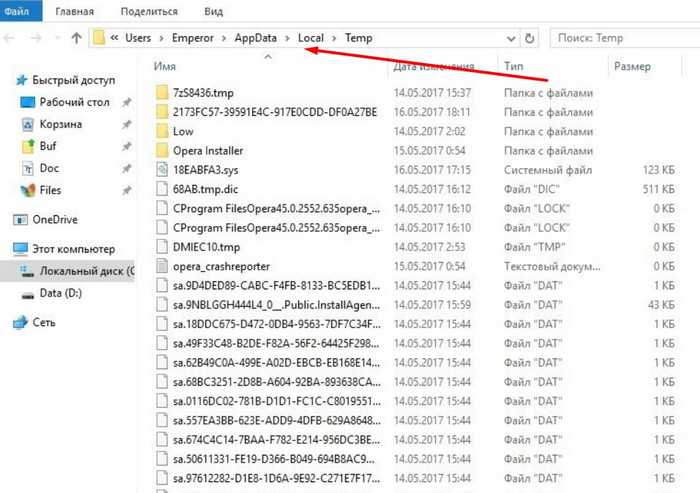Select file DMIEC10.tmp

(206, 247)
